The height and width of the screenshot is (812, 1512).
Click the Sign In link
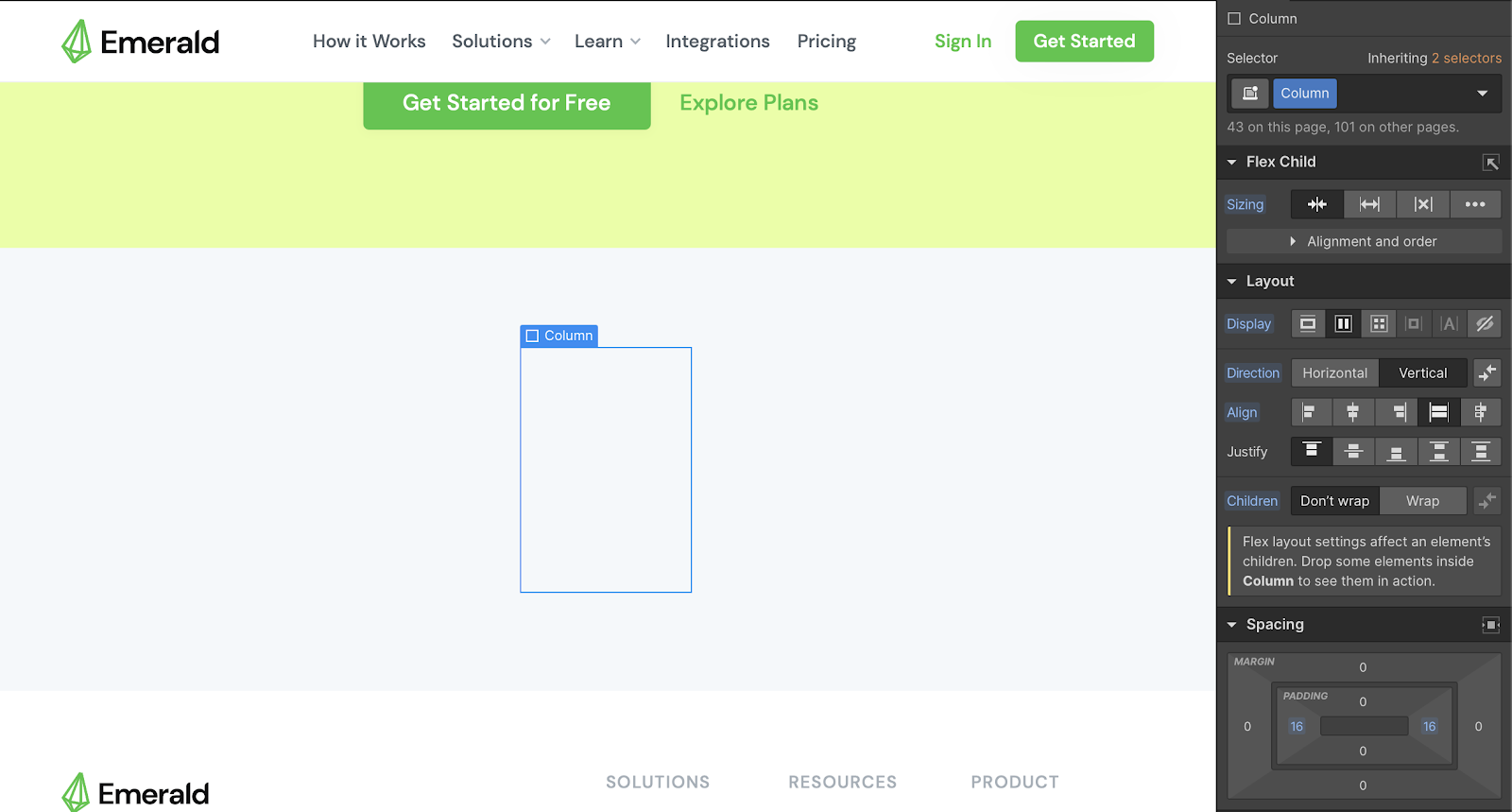coord(963,42)
